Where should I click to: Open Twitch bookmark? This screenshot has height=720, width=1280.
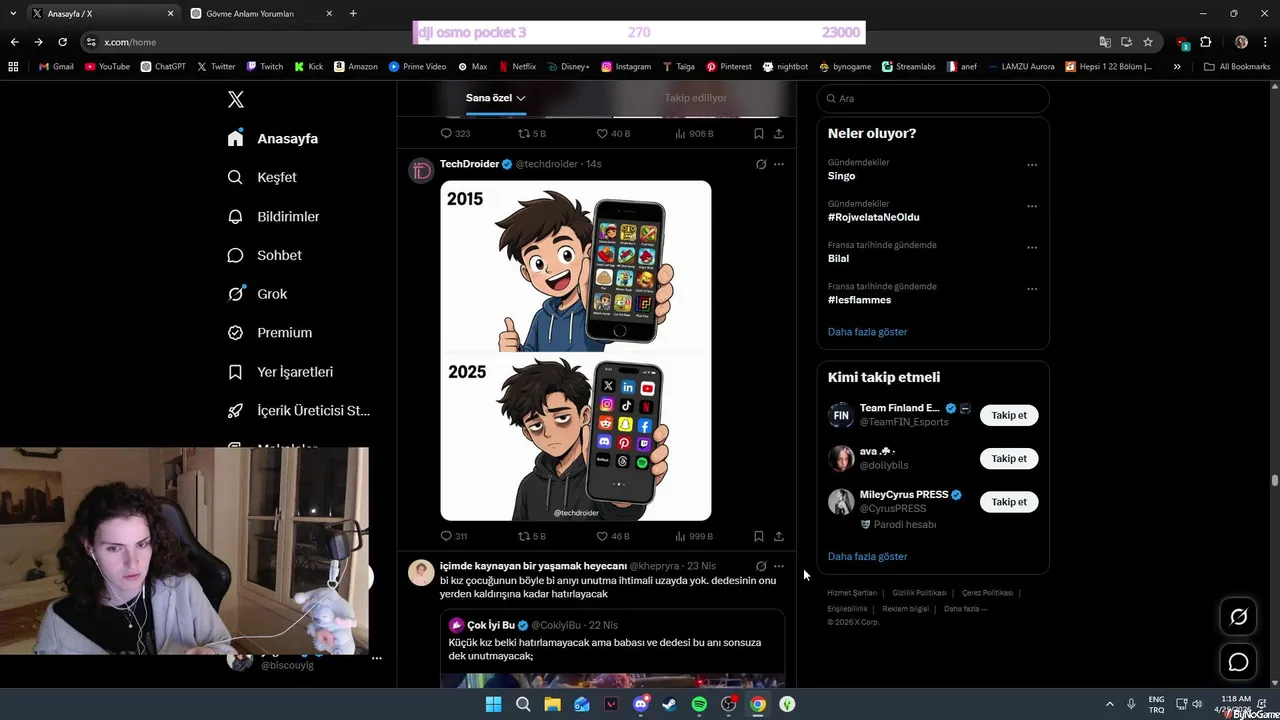[264, 66]
